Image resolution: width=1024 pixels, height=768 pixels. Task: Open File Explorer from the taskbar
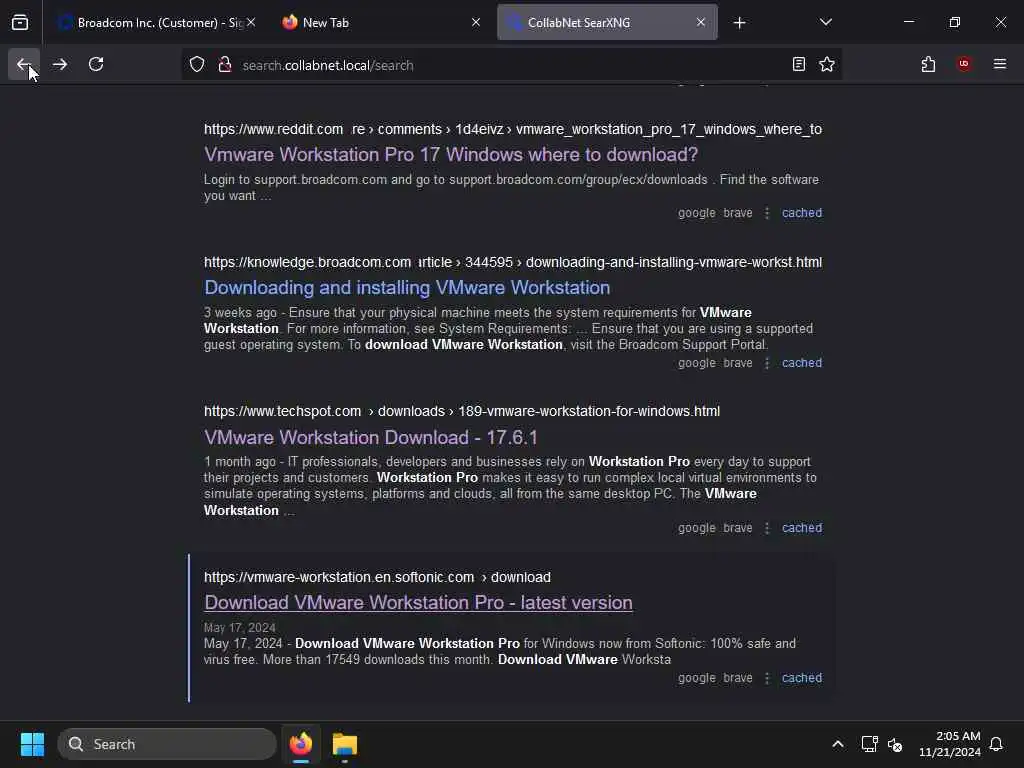point(344,744)
